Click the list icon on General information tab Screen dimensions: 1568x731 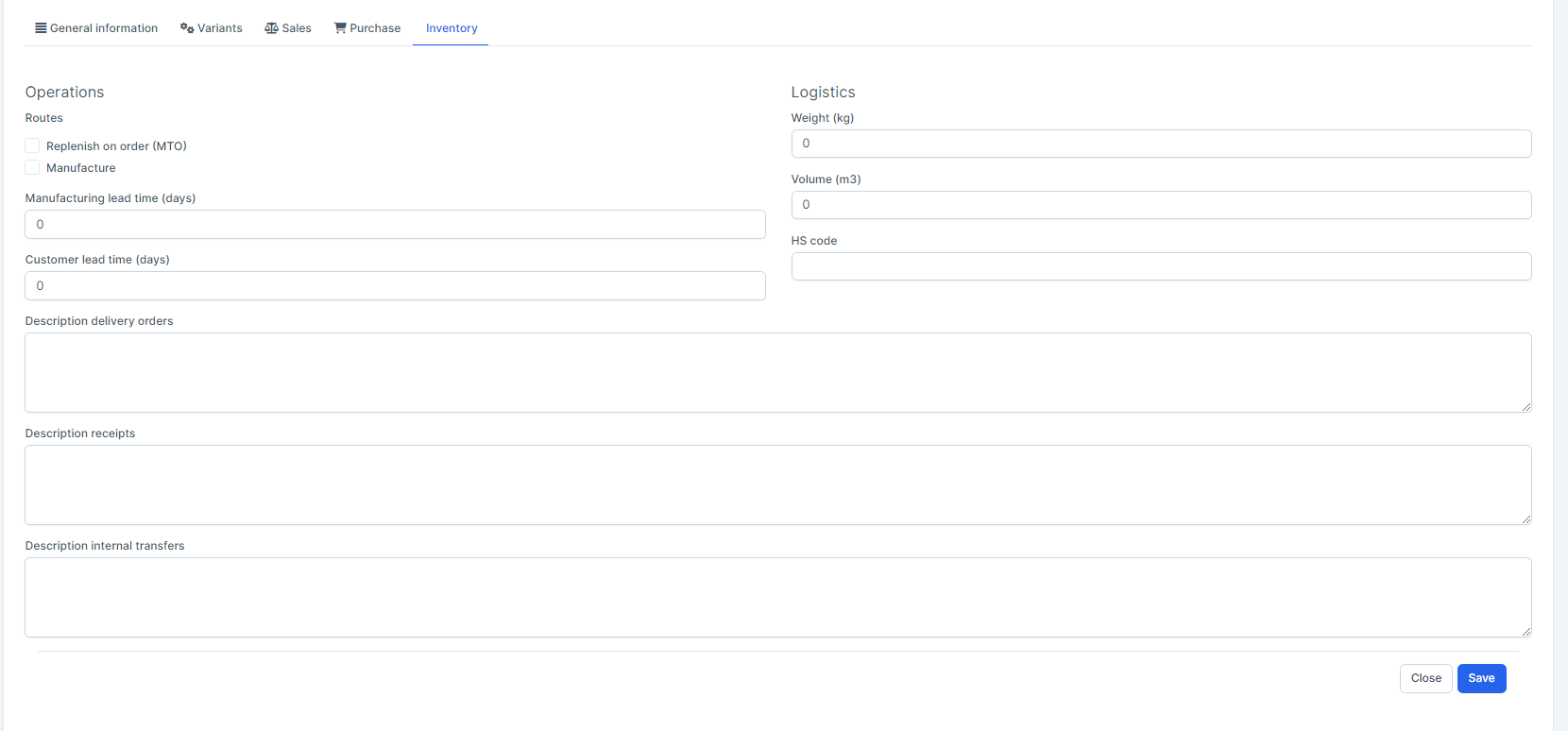41,28
